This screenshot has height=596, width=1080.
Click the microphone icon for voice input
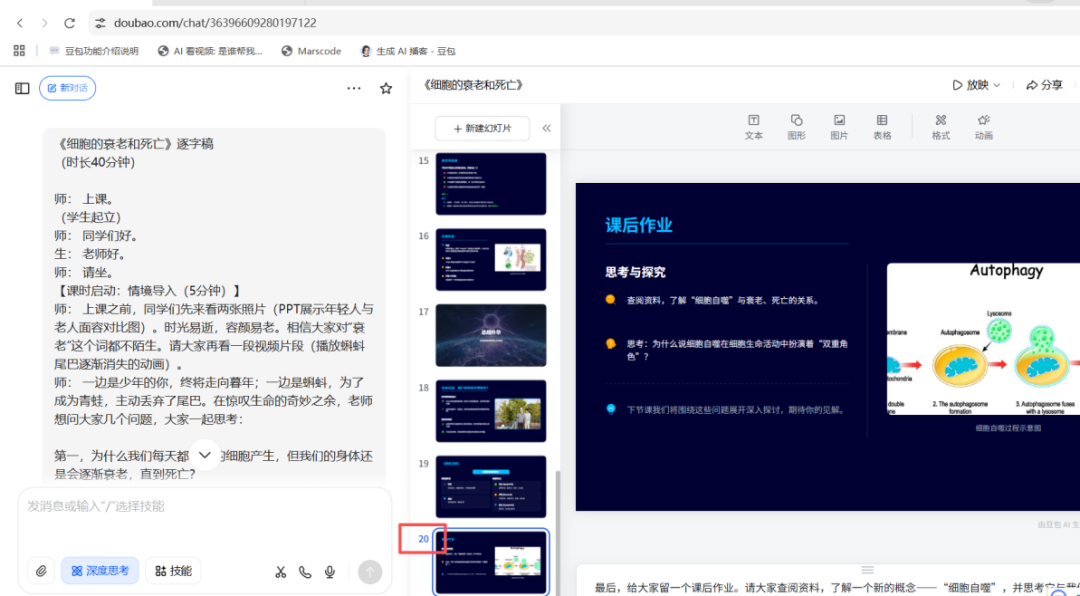tap(329, 571)
